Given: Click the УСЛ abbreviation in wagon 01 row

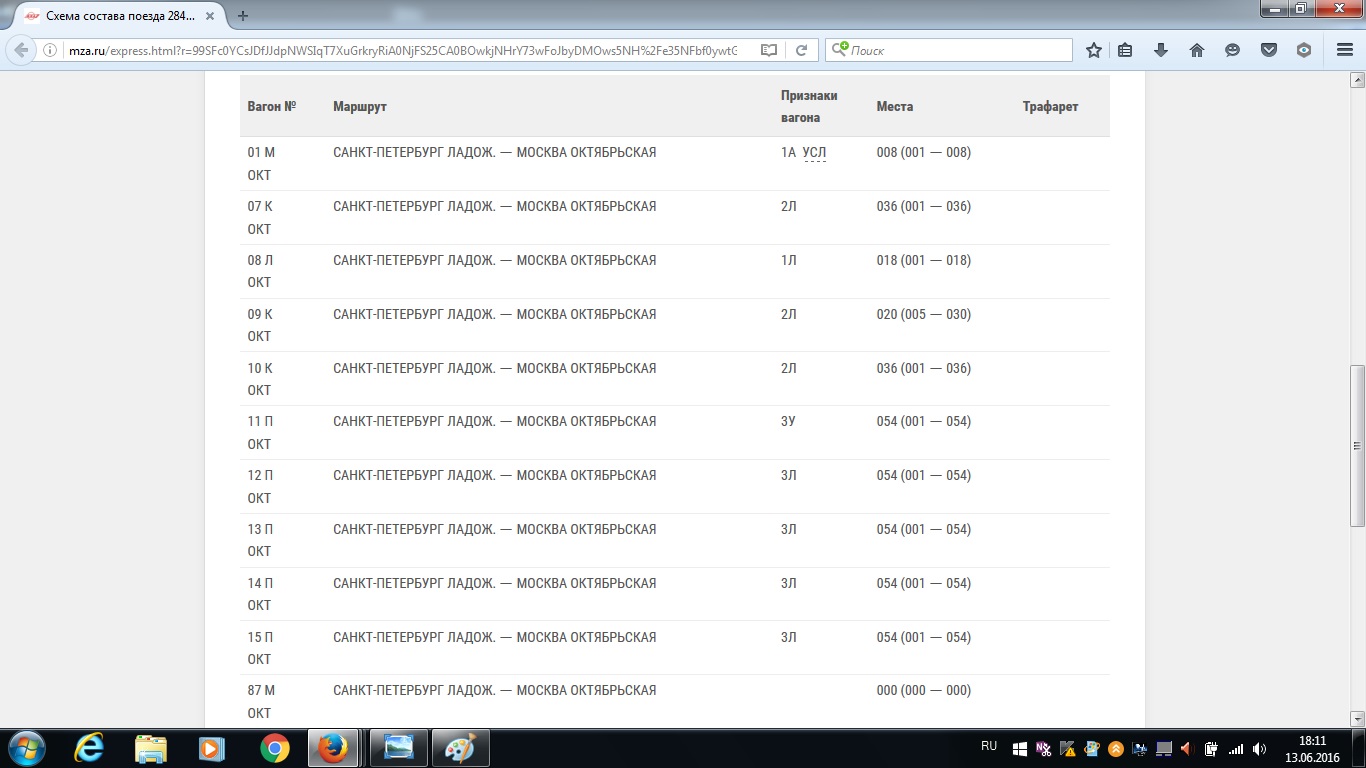Looking at the screenshot, I should pos(814,153).
